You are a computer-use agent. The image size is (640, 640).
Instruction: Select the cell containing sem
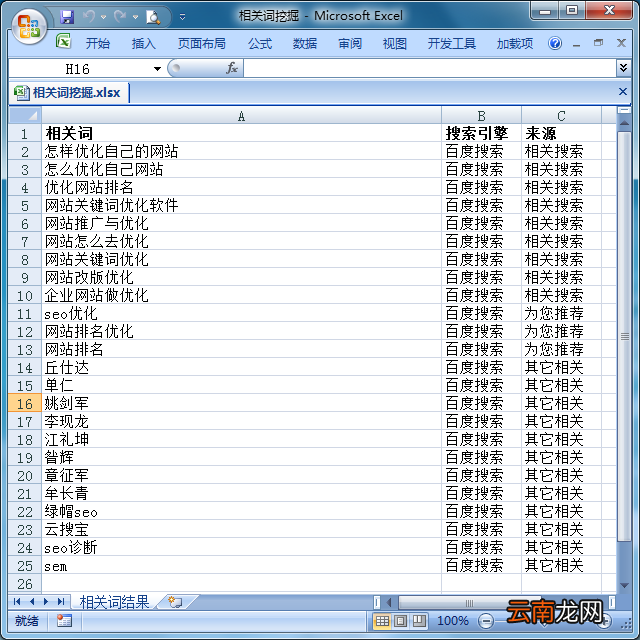(x=241, y=565)
